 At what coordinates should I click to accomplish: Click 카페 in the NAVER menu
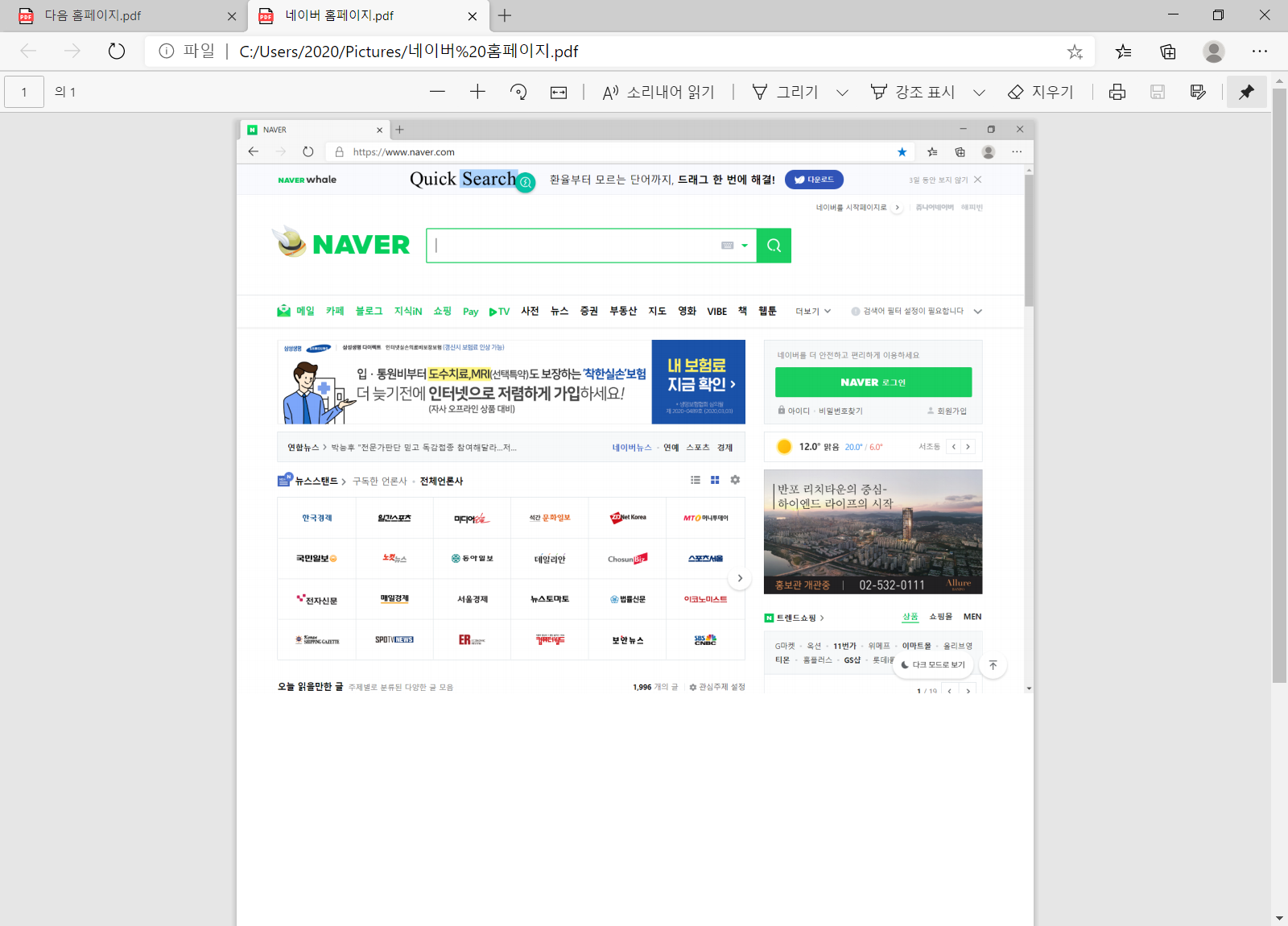click(335, 311)
